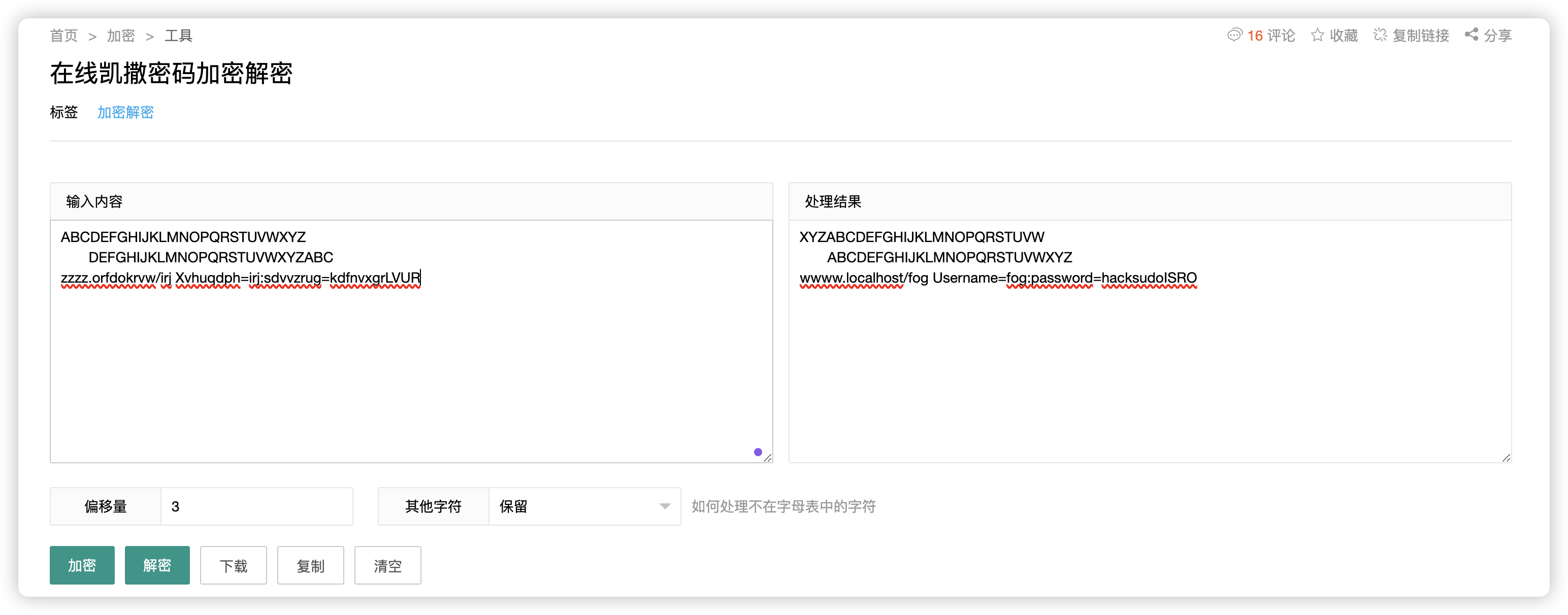Click the 如何处理不在字母表中的字符 hint text
Viewport: 1568px width, 615px height.
[783, 506]
